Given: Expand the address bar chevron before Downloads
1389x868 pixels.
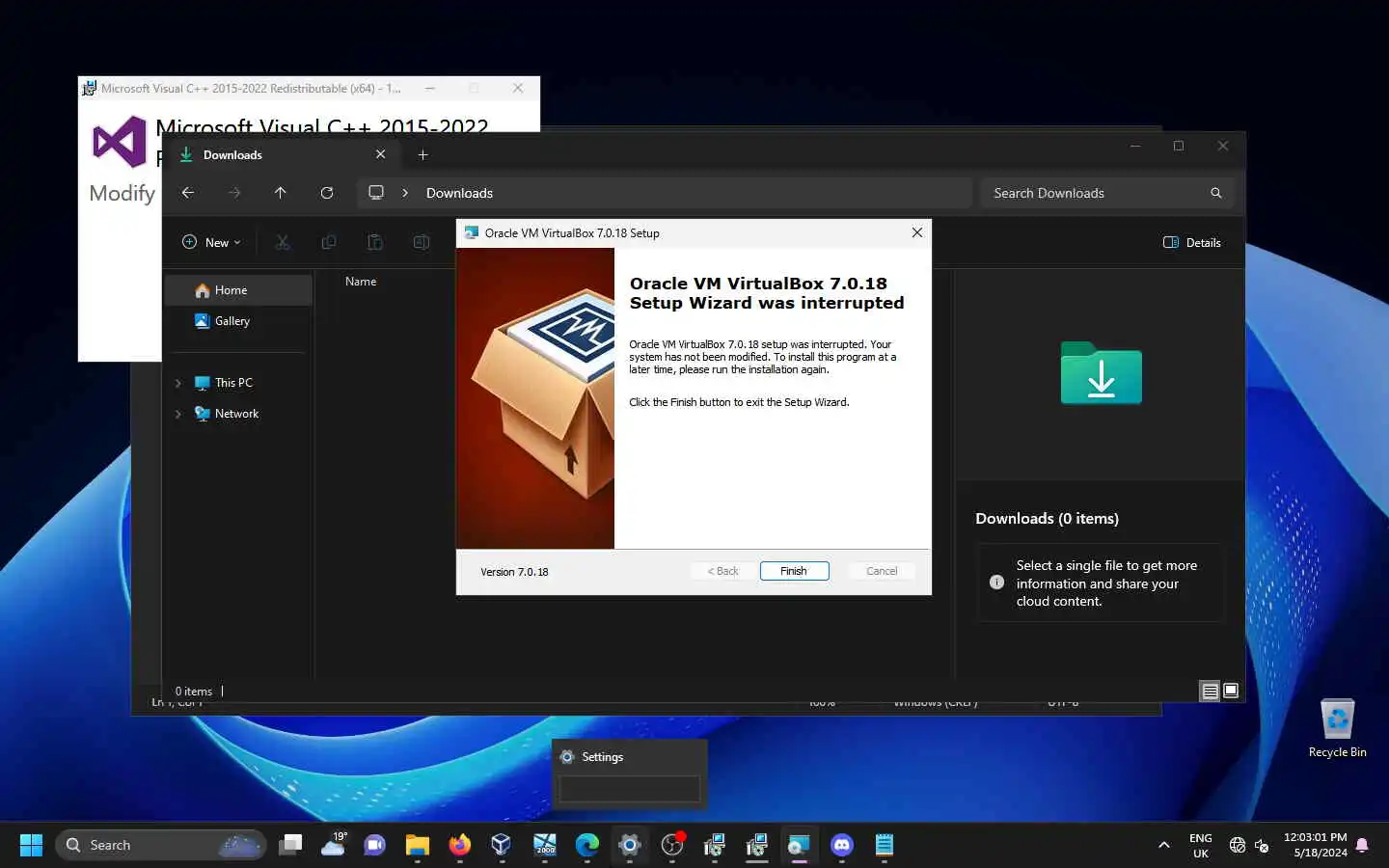Looking at the screenshot, I should pyautogui.click(x=405, y=193).
